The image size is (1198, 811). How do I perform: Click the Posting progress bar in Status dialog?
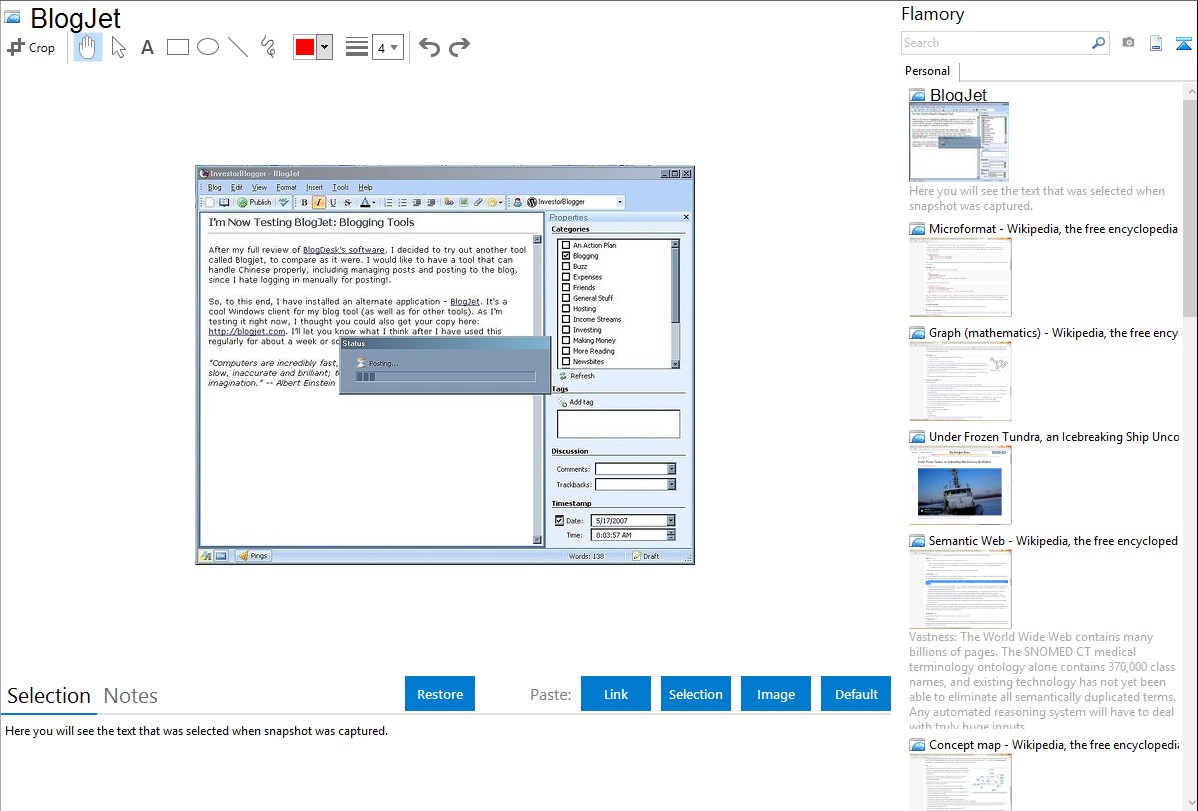click(445, 377)
